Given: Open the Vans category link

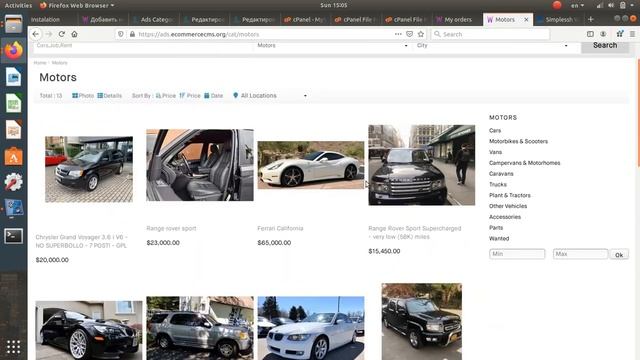Looking at the screenshot, I should coord(496,152).
